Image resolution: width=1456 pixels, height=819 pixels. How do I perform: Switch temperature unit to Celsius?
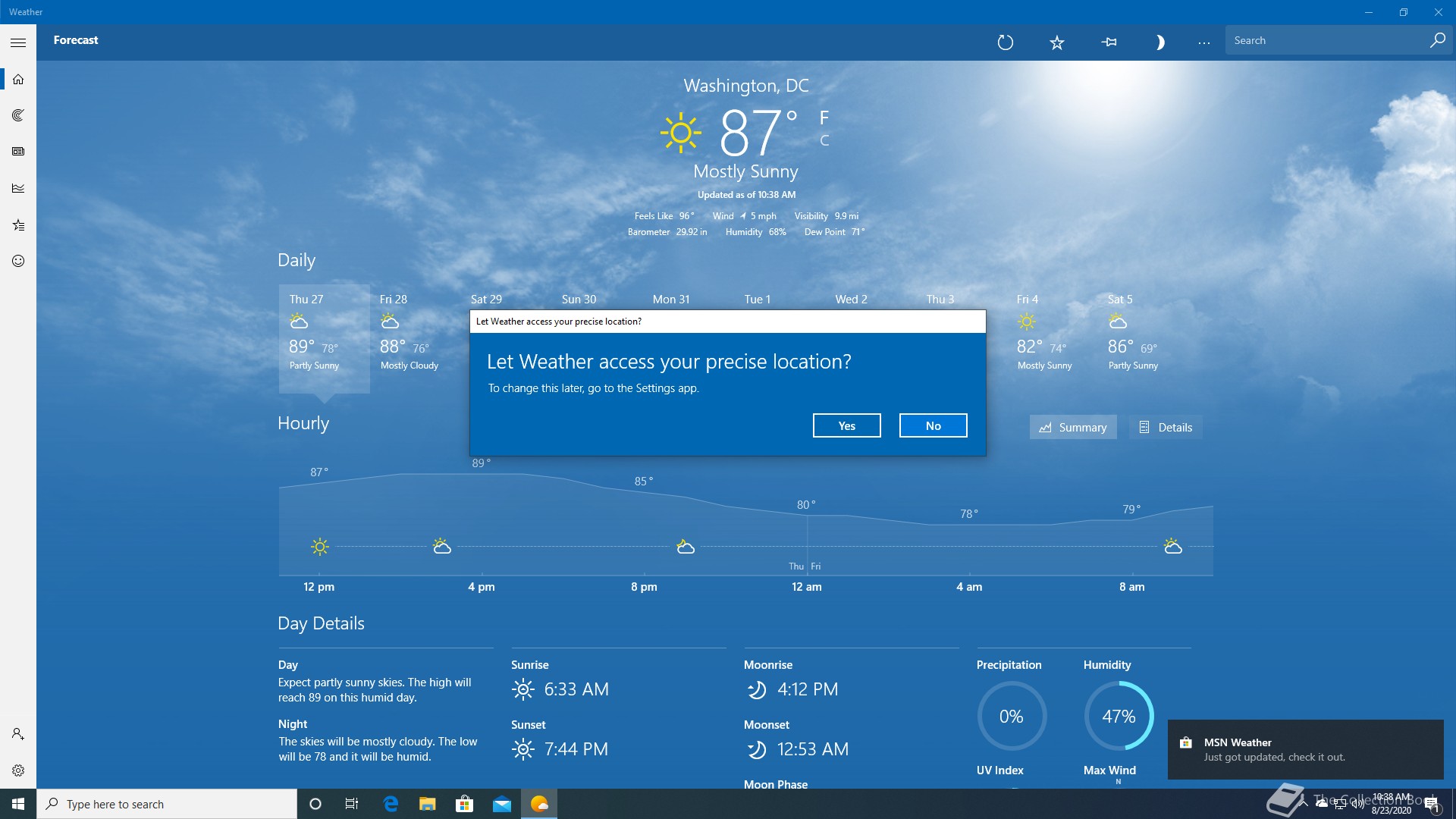[824, 140]
